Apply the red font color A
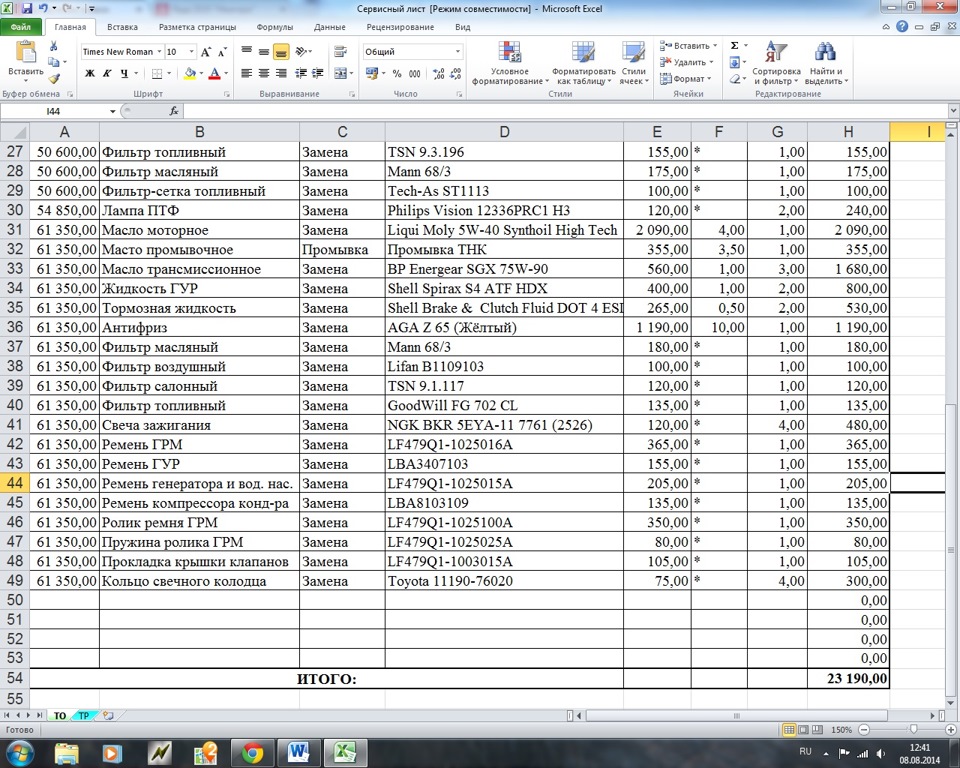The image size is (960, 768). [x=214, y=73]
